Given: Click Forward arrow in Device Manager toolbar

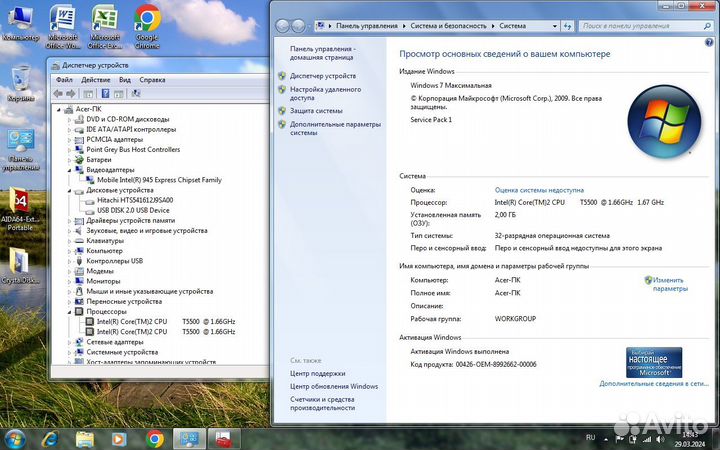Looking at the screenshot, I should pos(71,94).
